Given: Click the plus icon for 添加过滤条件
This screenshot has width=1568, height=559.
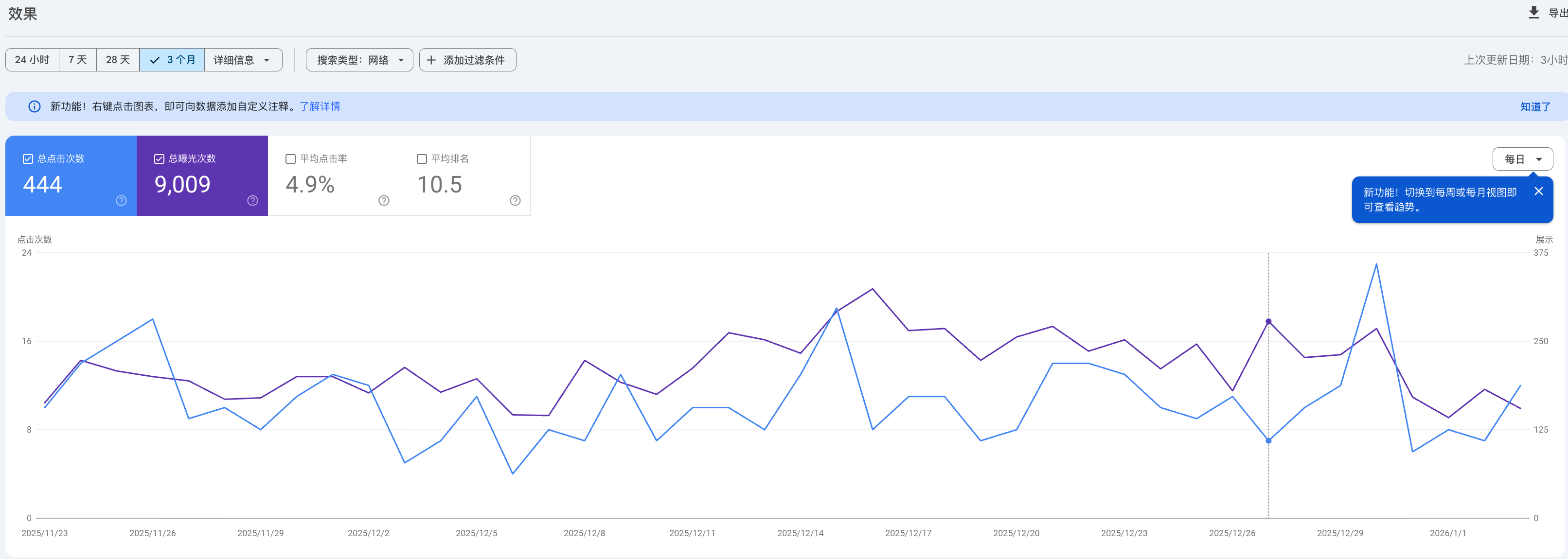Looking at the screenshot, I should click(431, 60).
